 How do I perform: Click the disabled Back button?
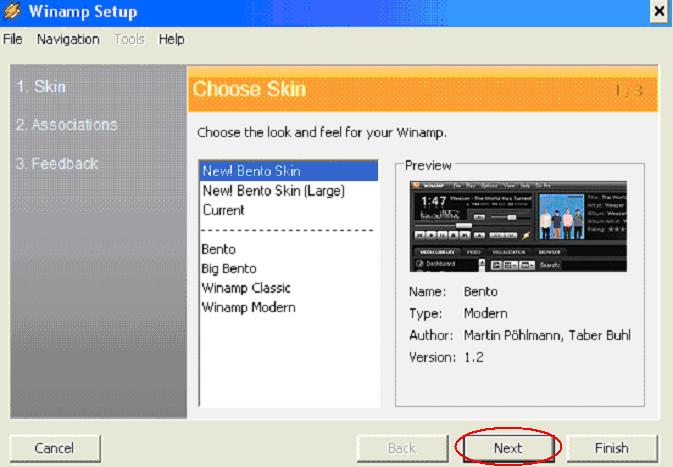(x=402, y=448)
